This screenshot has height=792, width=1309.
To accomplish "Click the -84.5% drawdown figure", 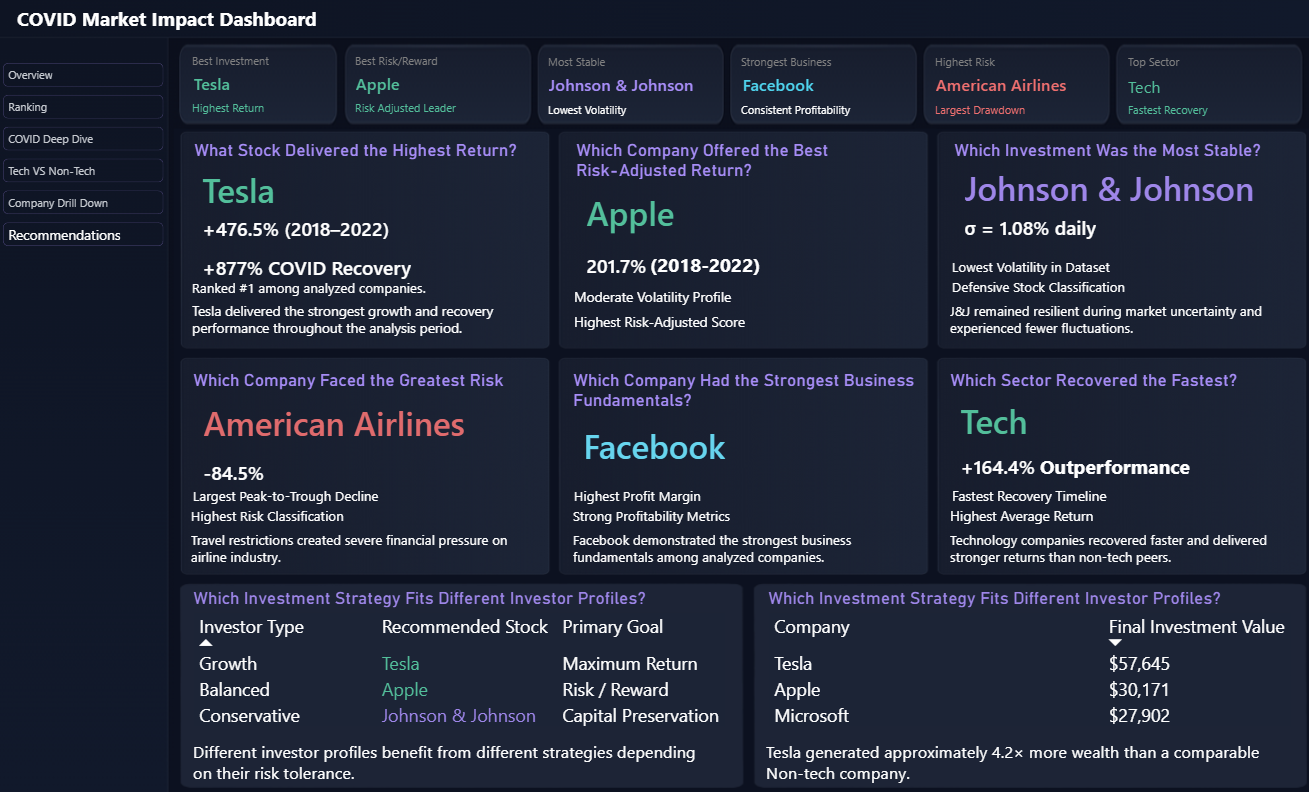I will tap(233, 474).
